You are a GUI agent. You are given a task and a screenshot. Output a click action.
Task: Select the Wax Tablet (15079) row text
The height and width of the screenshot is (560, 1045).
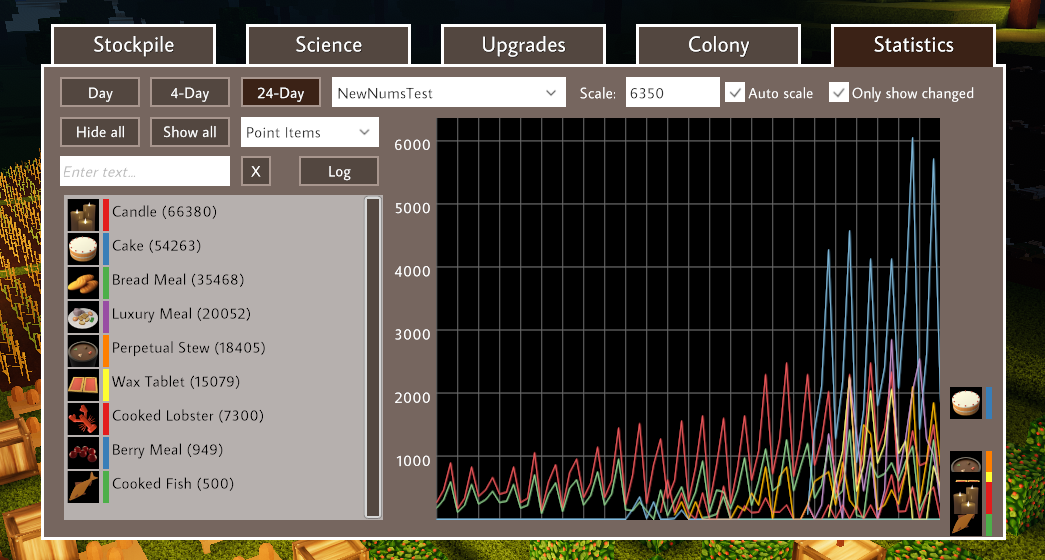[176, 382]
